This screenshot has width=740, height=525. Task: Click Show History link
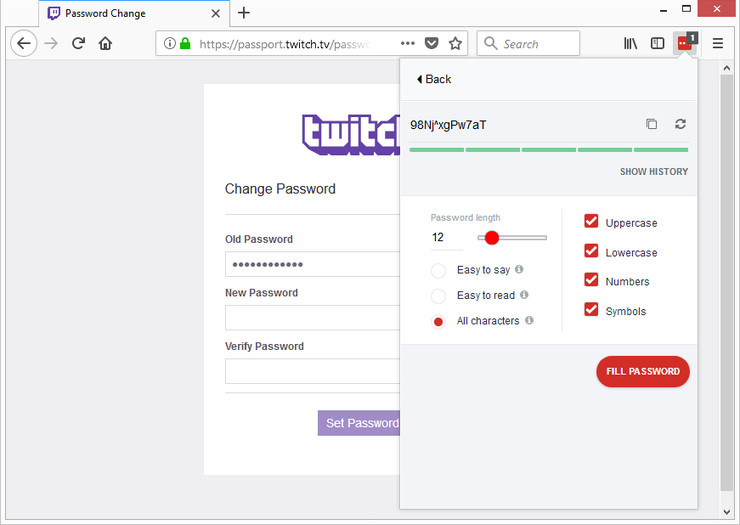654,172
